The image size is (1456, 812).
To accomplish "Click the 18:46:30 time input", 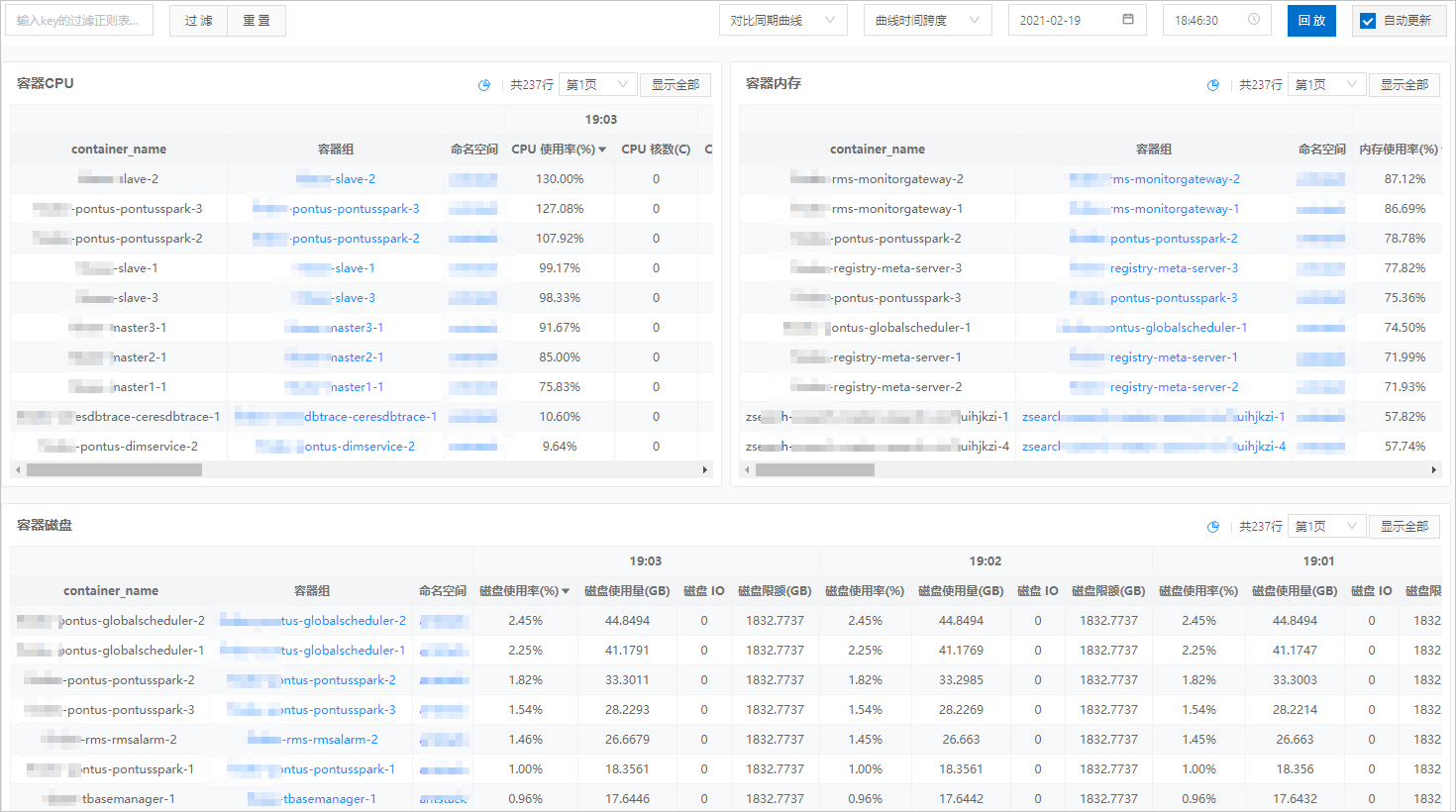I will point(1217,20).
